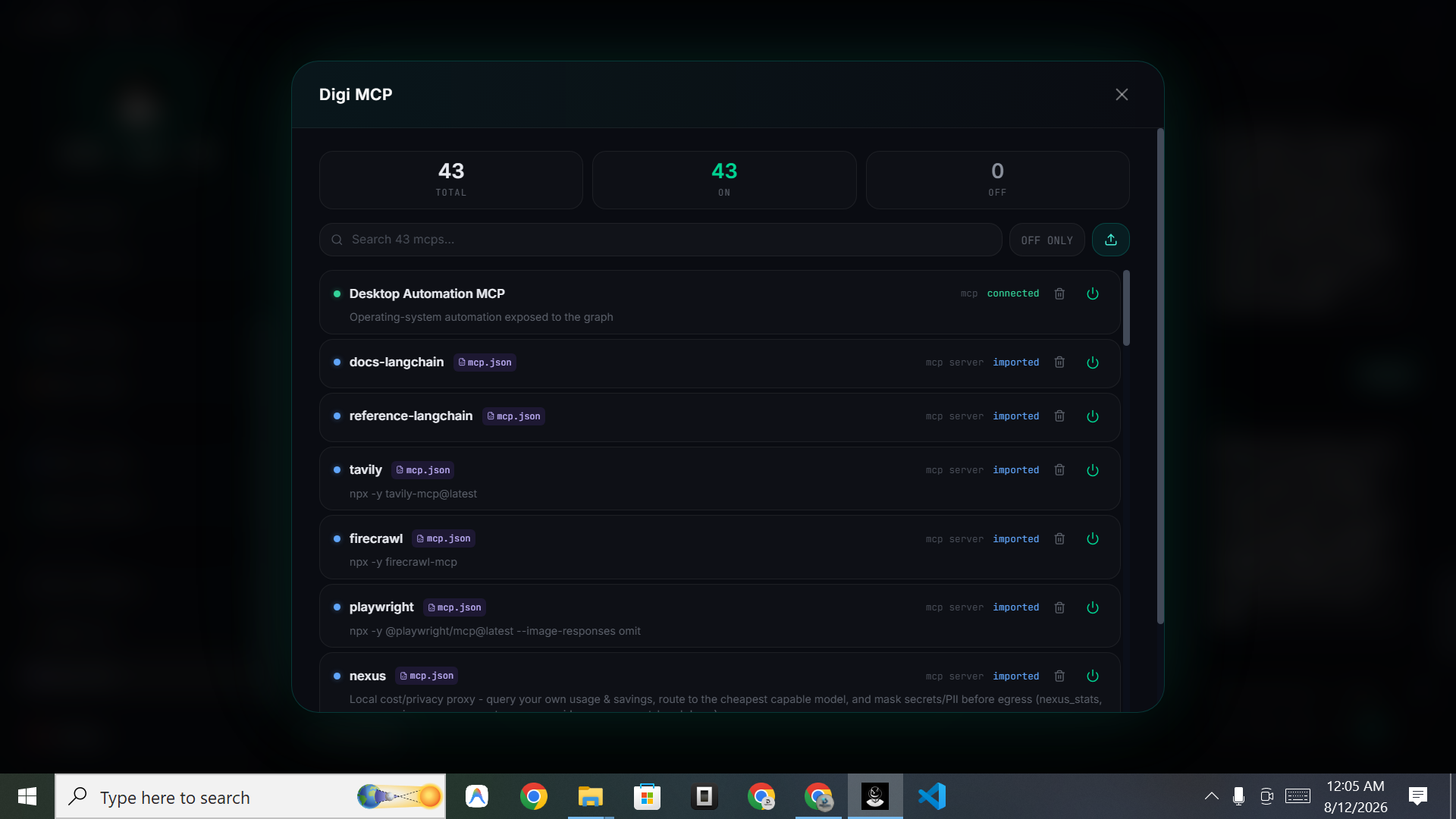Click the microphone icon in system tray
This screenshot has height=819, width=1456.
click(x=1238, y=796)
